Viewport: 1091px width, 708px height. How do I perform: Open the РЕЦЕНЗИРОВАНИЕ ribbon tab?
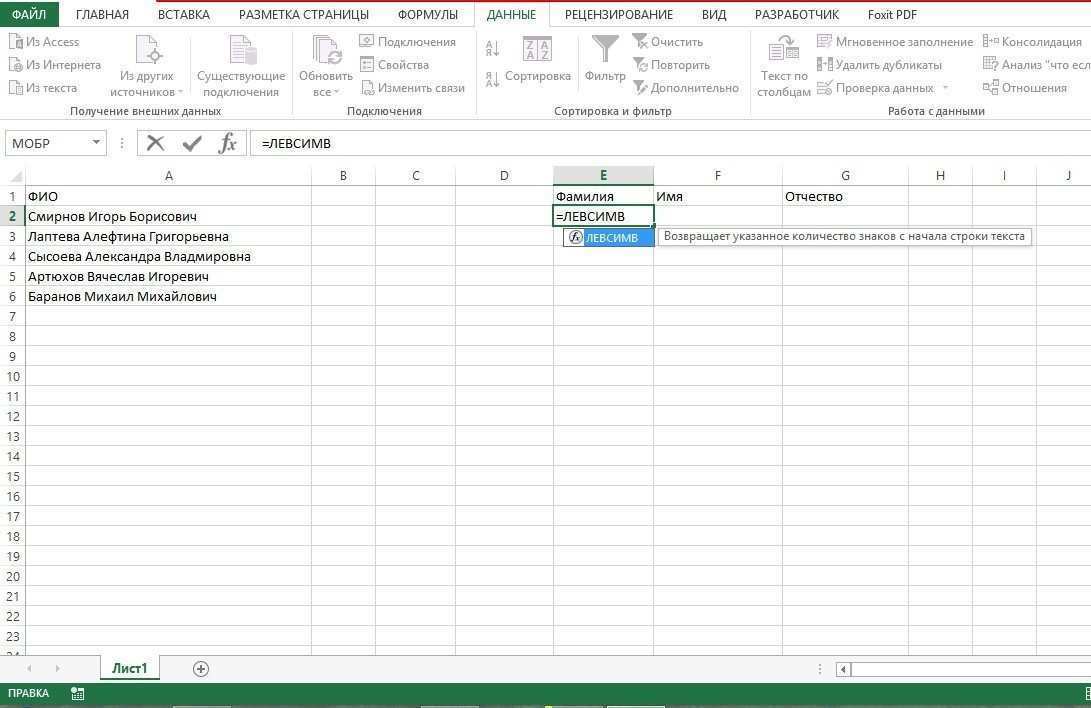[620, 14]
